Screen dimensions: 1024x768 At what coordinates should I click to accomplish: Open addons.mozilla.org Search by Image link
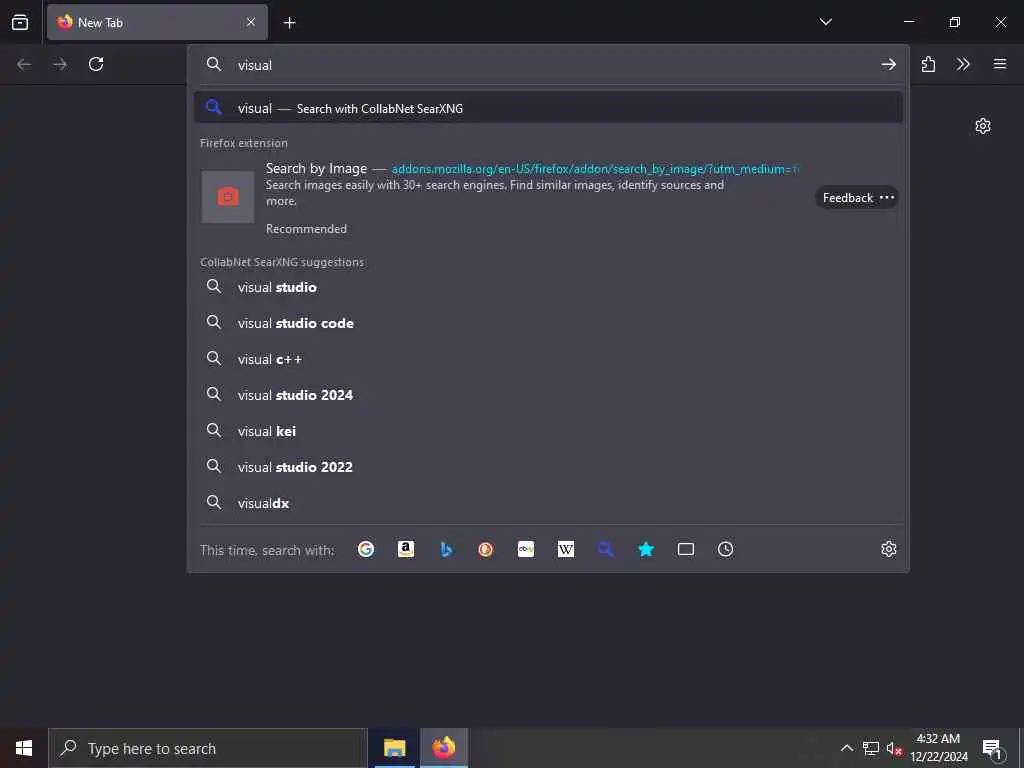click(594, 169)
